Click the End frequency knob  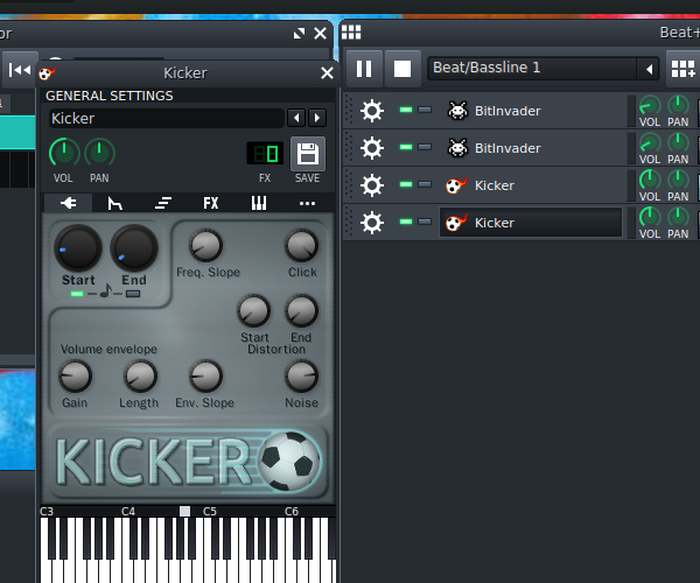(134, 248)
